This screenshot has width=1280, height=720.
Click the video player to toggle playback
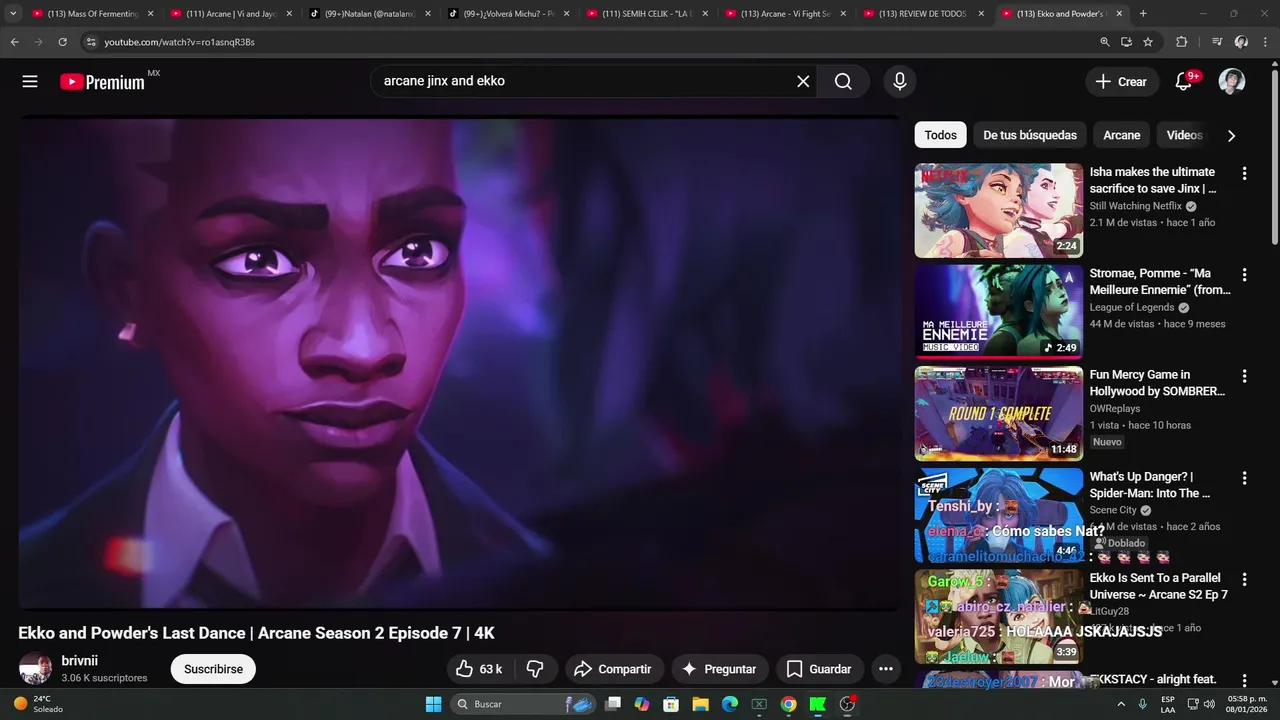click(x=459, y=364)
